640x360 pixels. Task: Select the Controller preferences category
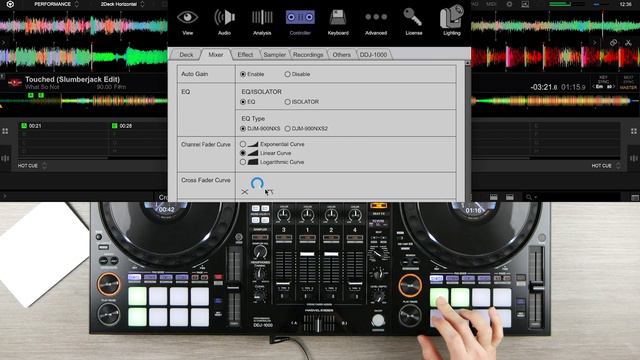[300, 21]
